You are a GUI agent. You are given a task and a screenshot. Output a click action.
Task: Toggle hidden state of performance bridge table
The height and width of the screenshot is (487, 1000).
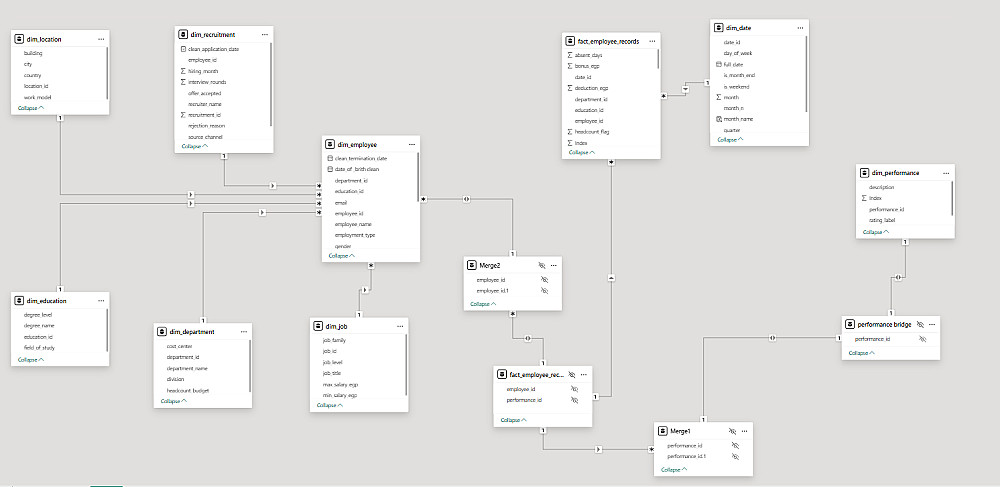coord(920,324)
